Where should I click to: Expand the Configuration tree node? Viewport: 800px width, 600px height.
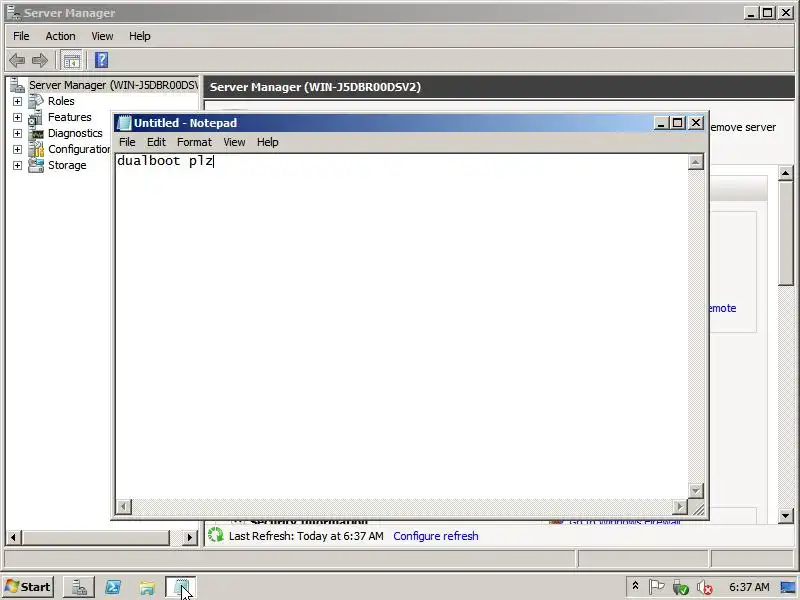click(x=17, y=149)
